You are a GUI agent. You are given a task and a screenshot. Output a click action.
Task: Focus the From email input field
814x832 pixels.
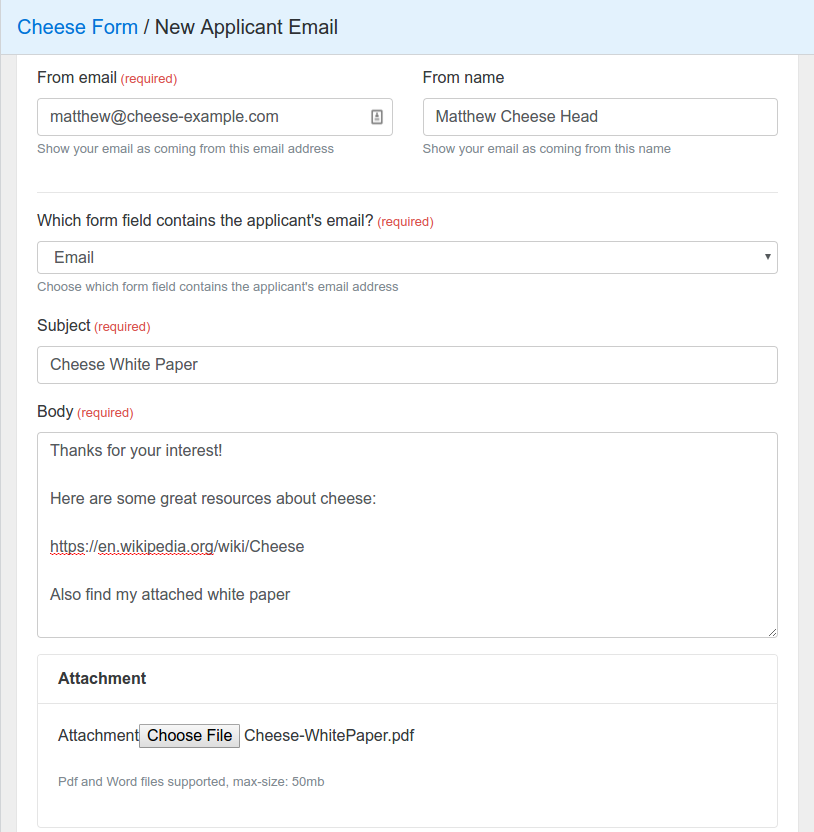pos(200,117)
